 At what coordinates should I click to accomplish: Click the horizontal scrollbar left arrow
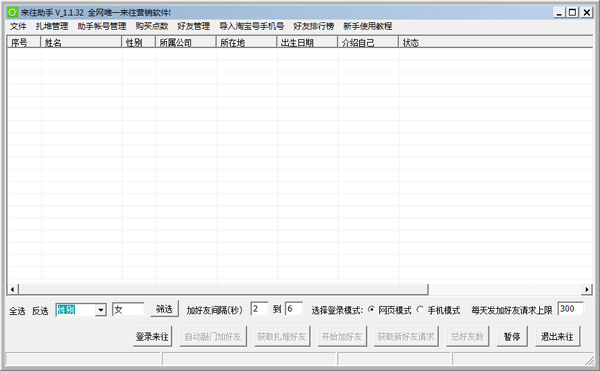13,290
